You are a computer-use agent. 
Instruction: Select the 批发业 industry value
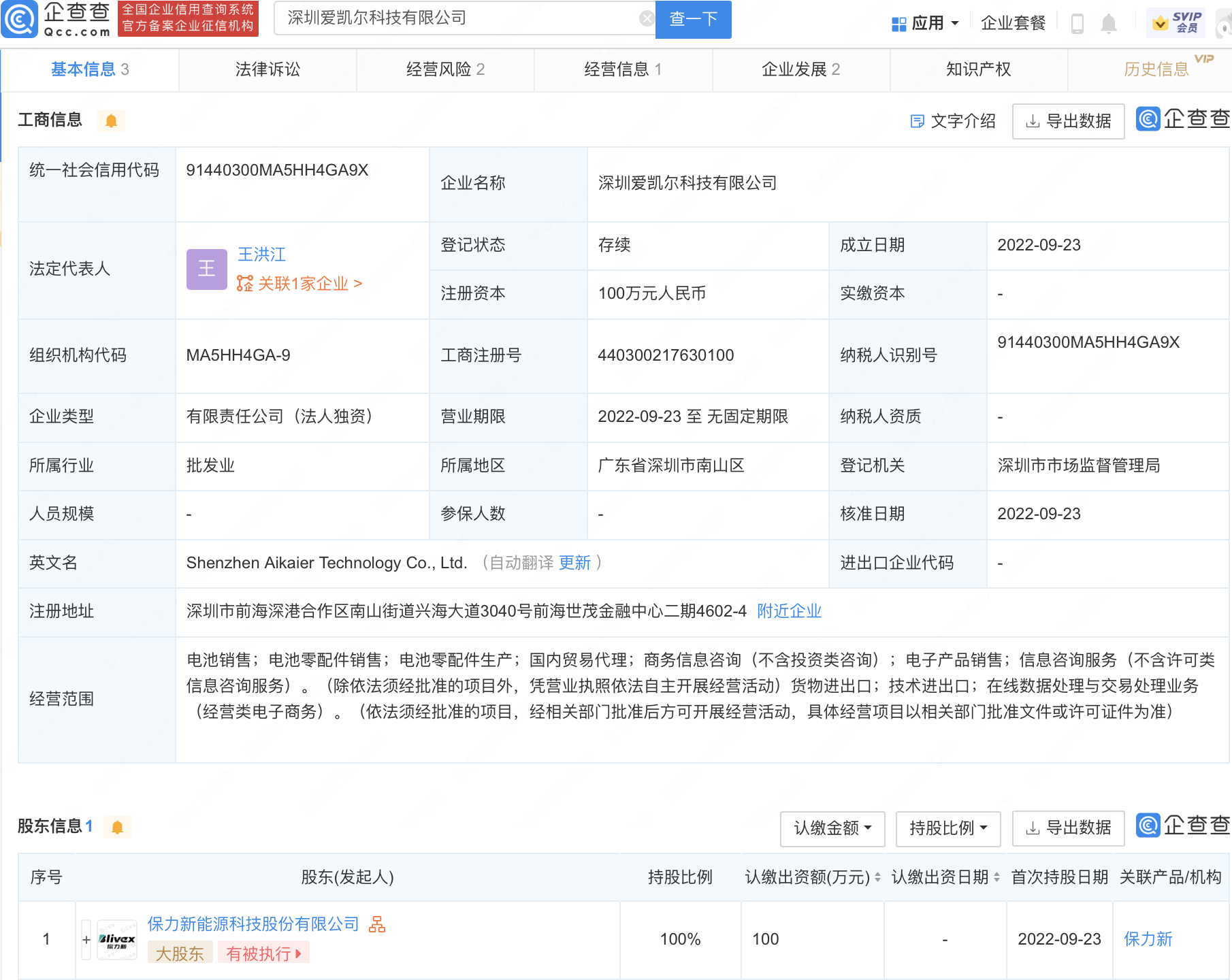[210, 465]
